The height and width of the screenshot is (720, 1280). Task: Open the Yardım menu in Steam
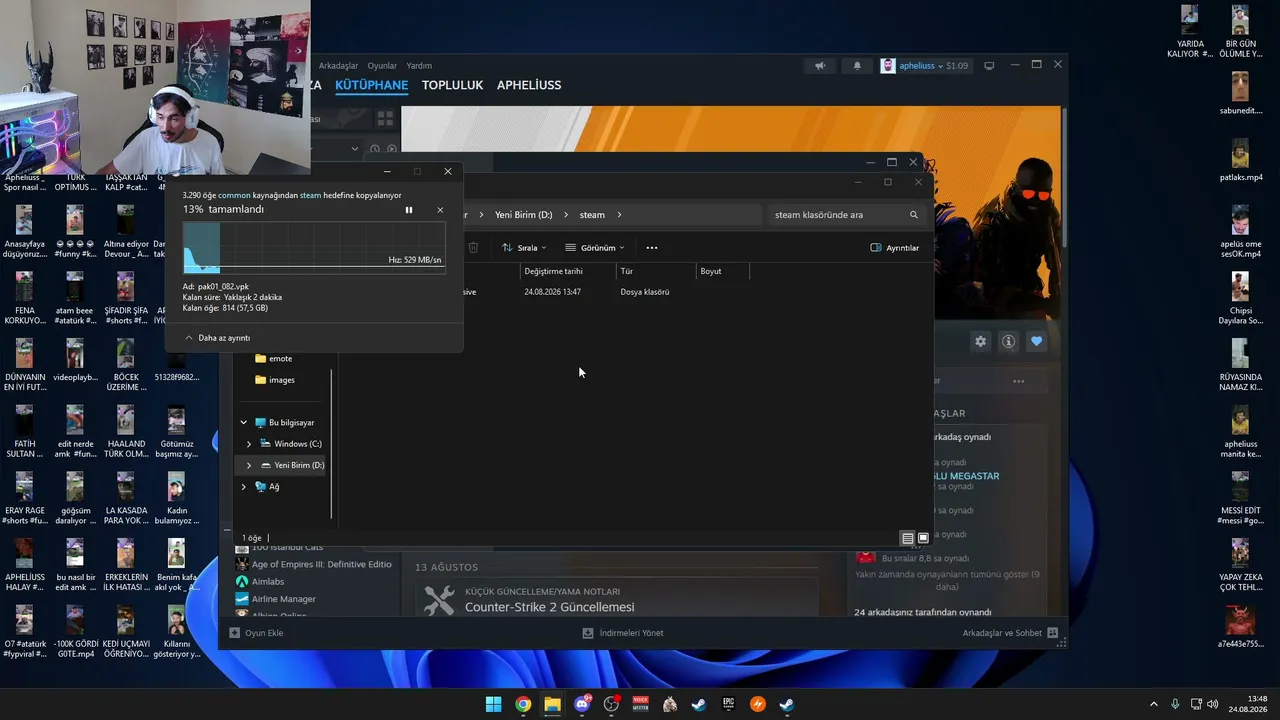[x=419, y=66]
